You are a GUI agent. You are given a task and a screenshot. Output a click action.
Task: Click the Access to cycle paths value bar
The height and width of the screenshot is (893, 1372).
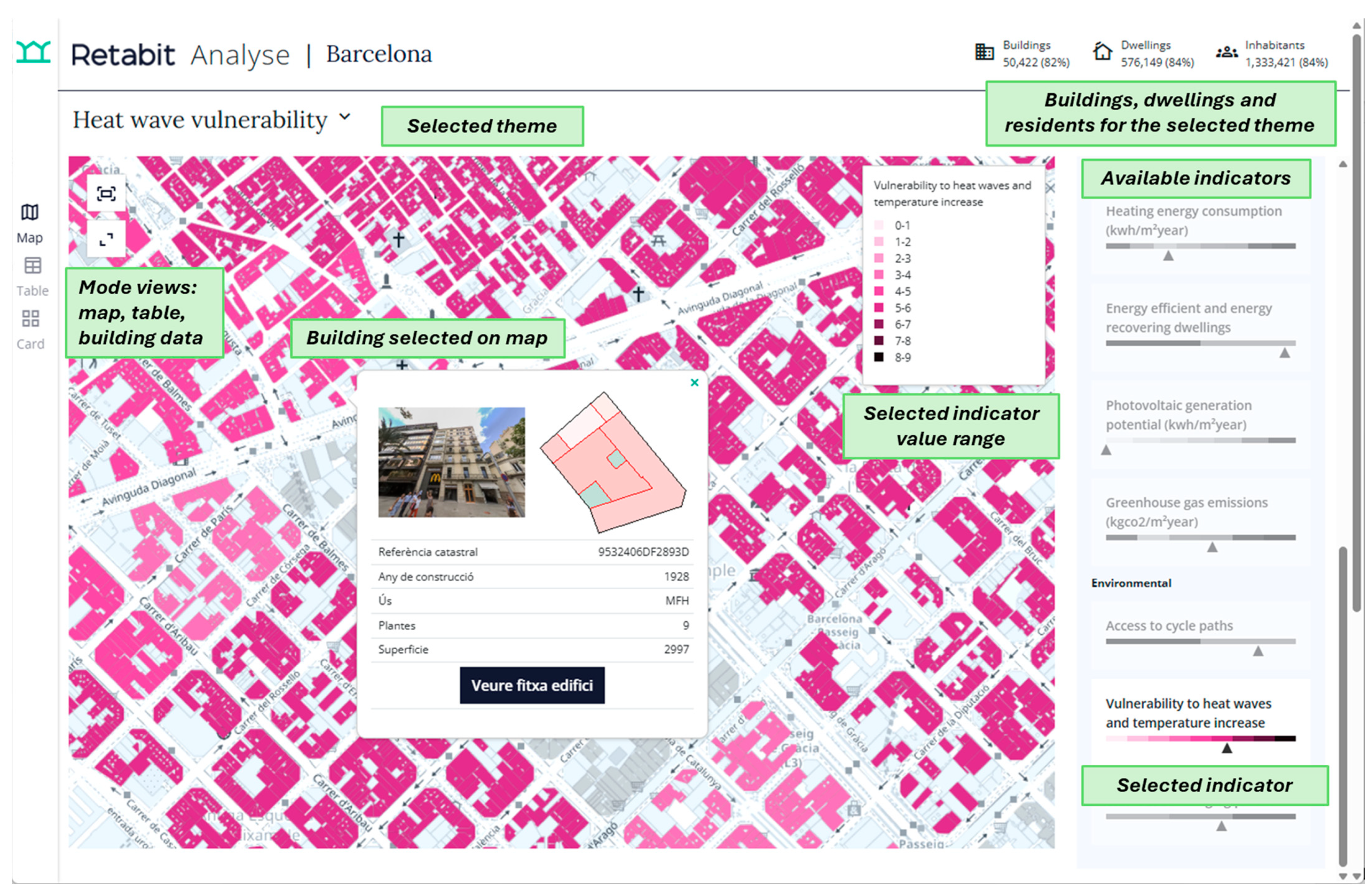[x=1200, y=641]
